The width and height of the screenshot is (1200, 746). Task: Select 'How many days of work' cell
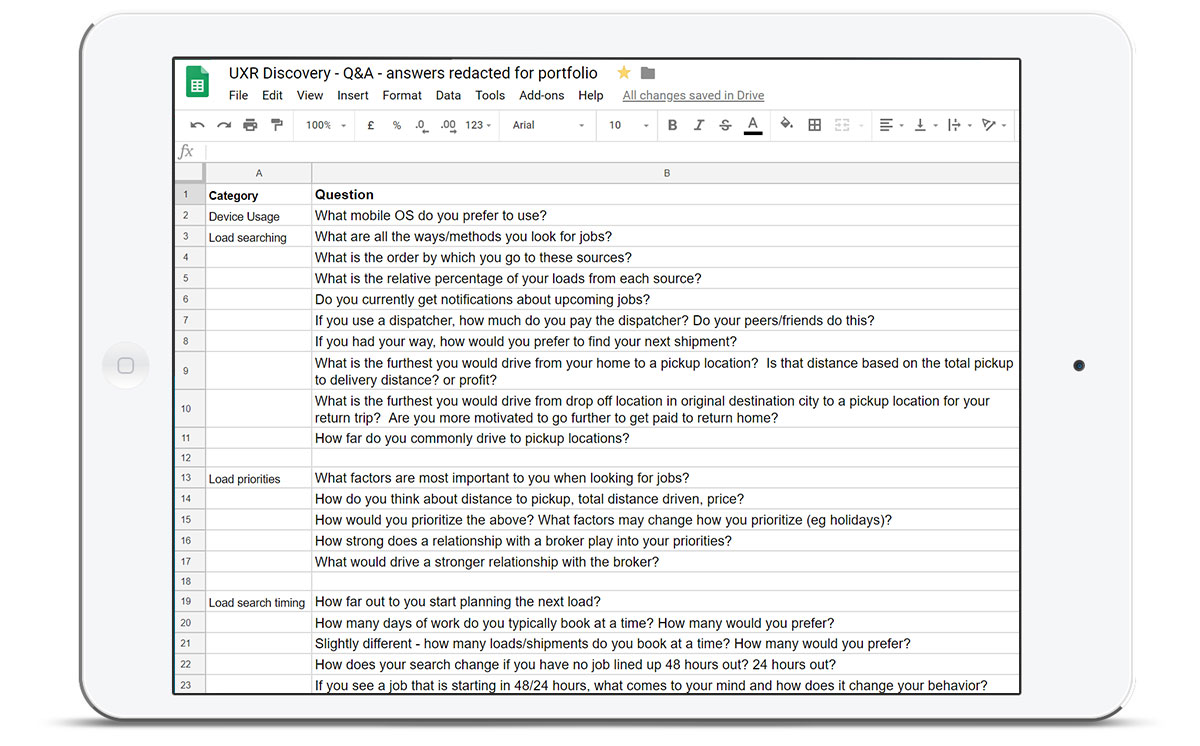point(666,623)
